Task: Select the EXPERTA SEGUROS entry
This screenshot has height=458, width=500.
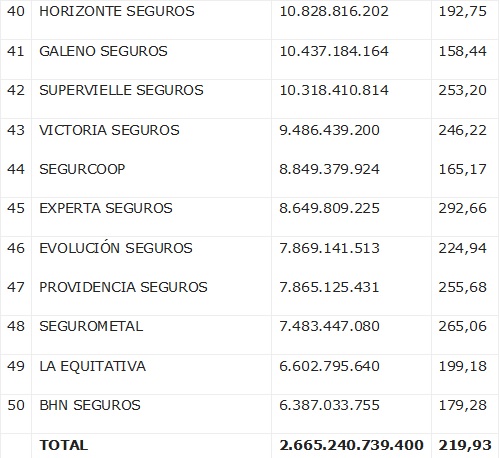Action: pyautogui.click(x=106, y=208)
